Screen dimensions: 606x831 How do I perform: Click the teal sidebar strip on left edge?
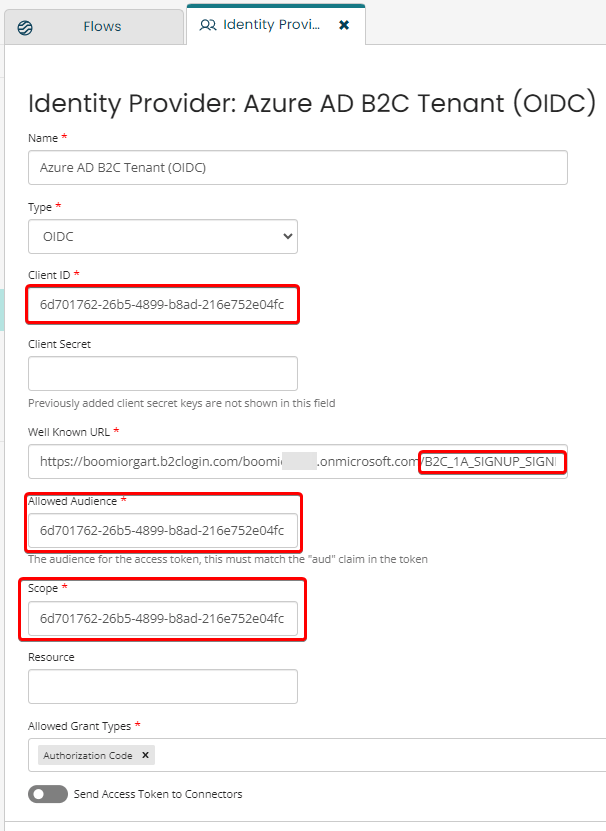click(3, 310)
